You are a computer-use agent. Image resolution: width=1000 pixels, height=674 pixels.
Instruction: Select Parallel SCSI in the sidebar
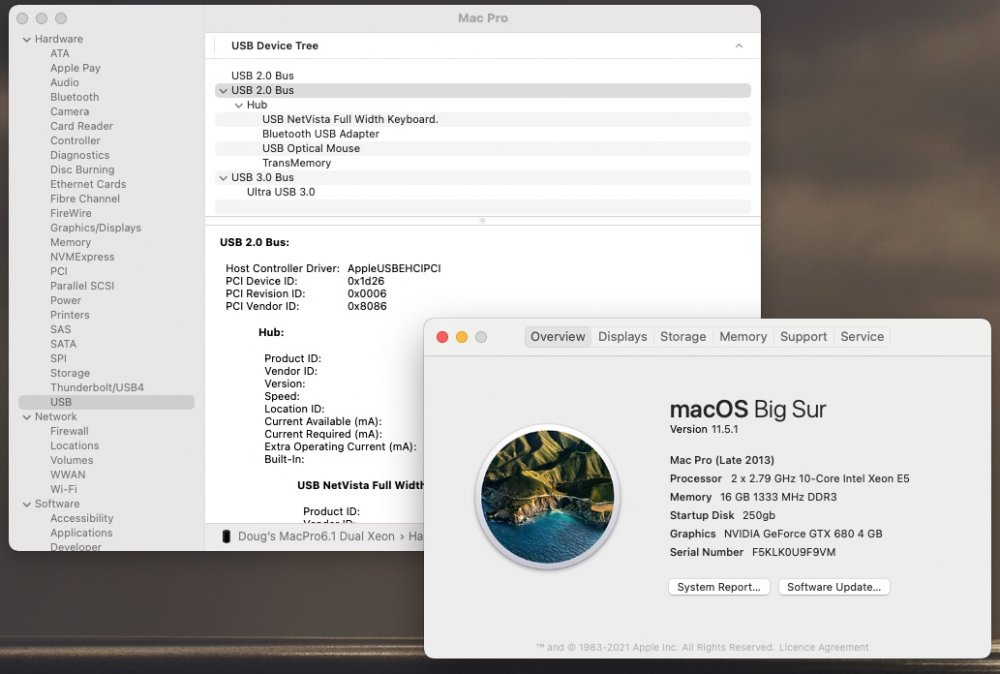82,286
